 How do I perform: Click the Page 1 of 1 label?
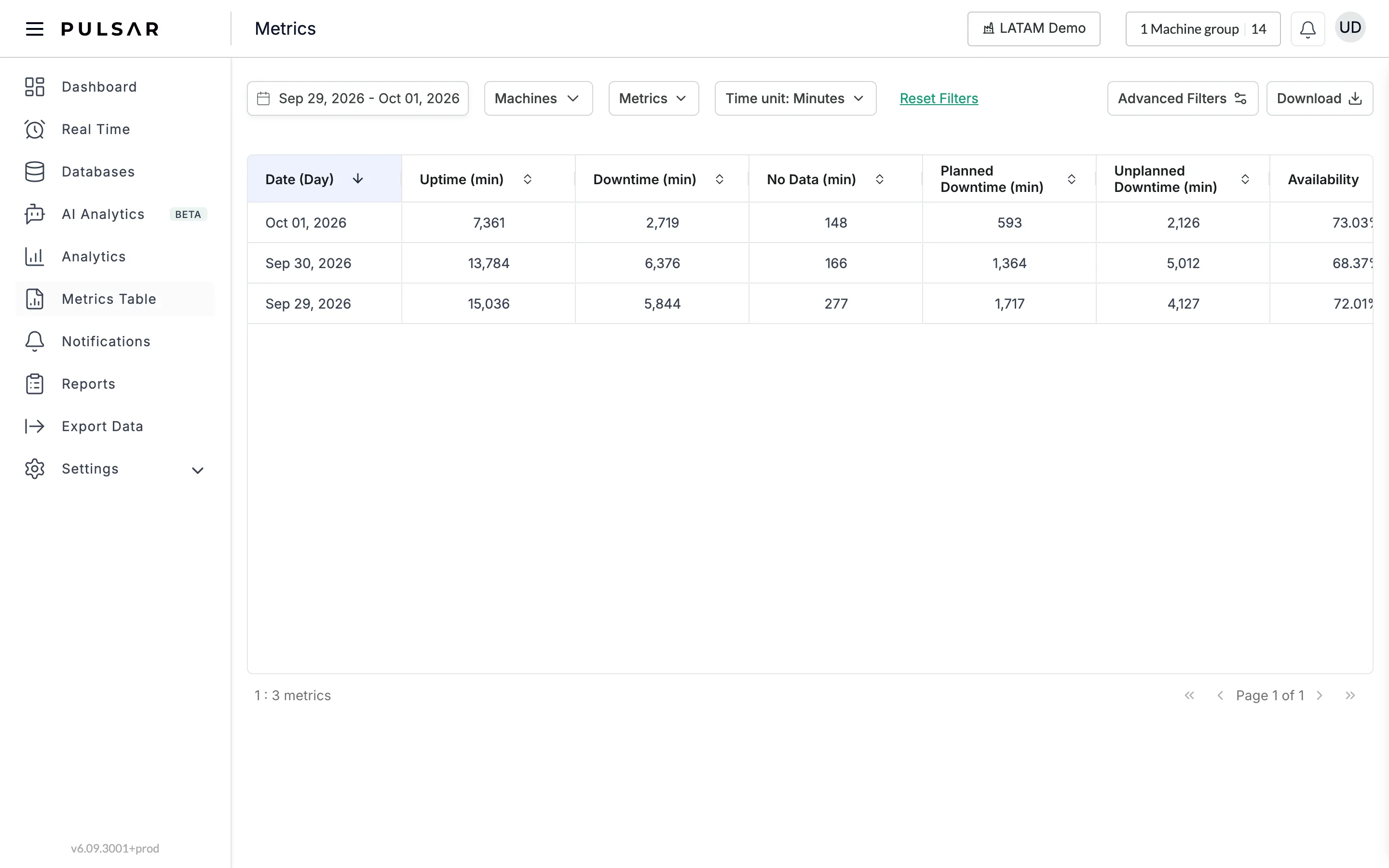(x=1269, y=695)
